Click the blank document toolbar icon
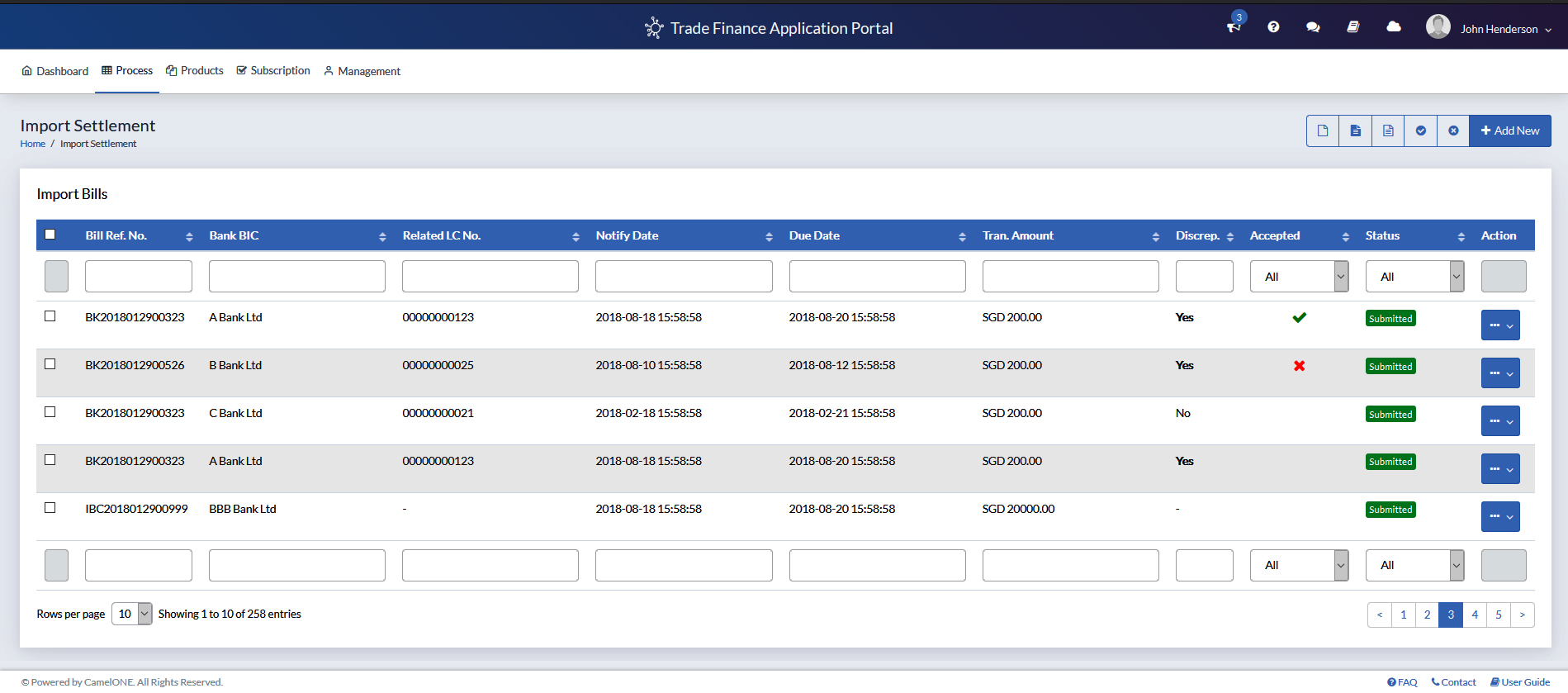The height and width of the screenshot is (693, 1568). pyautogui.click(x=1323, y=131)
